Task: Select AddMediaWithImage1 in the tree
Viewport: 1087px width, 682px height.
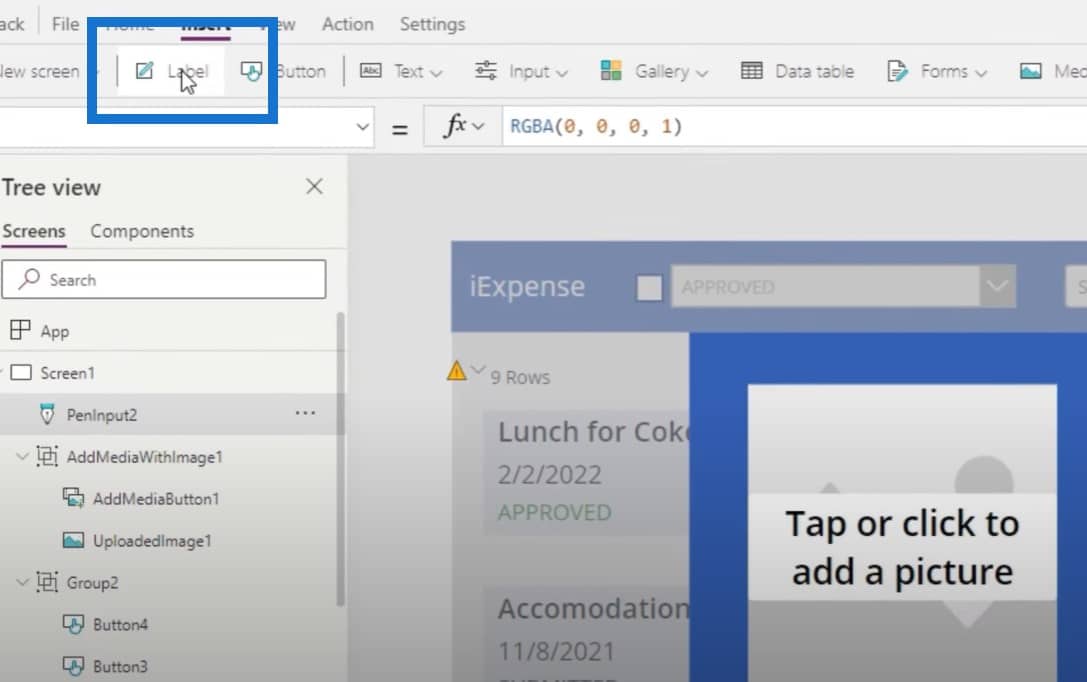Action: click(144, 457)
